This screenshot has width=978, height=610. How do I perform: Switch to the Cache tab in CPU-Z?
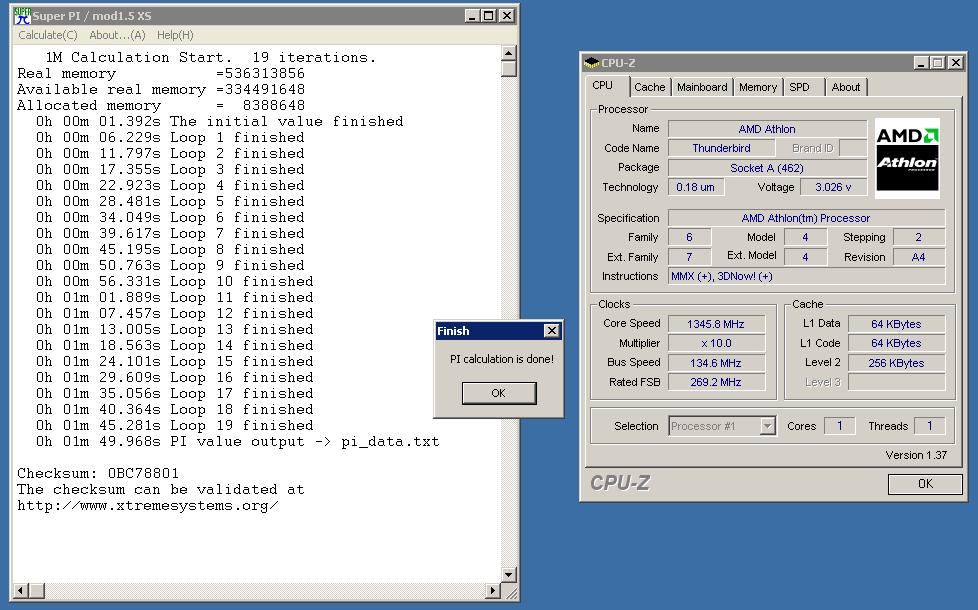point(649,87)
